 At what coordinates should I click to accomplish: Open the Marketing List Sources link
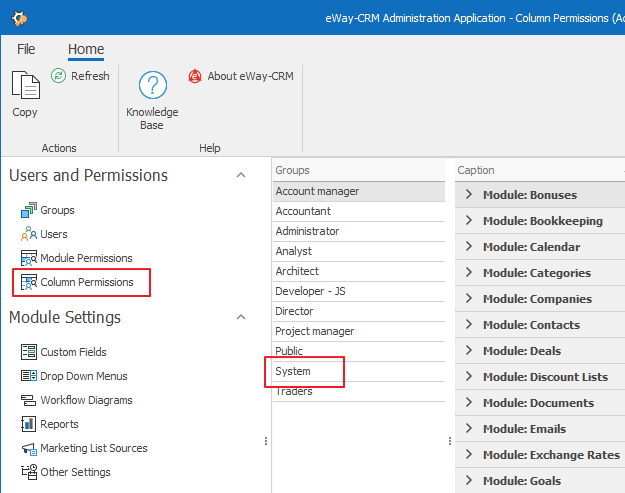[x=94, y=448]
